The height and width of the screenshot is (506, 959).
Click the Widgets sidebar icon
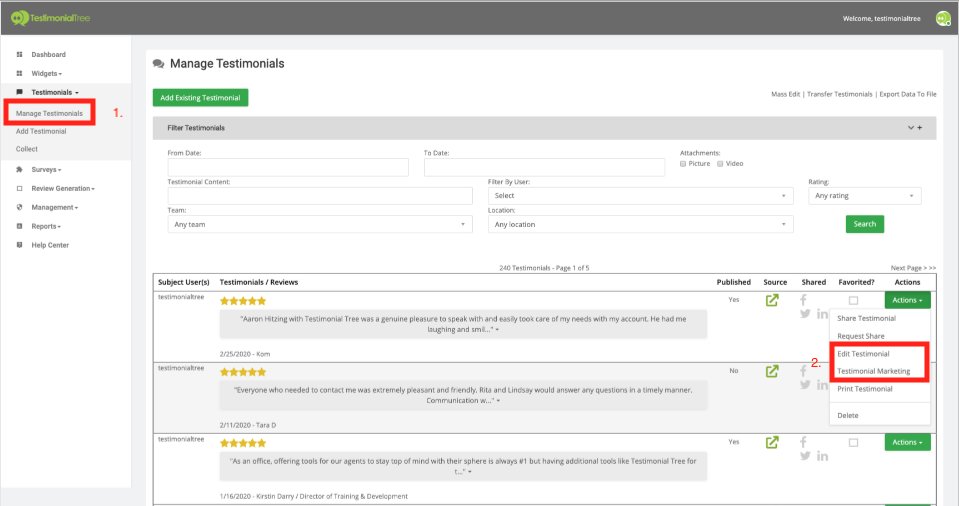(19, 73)
